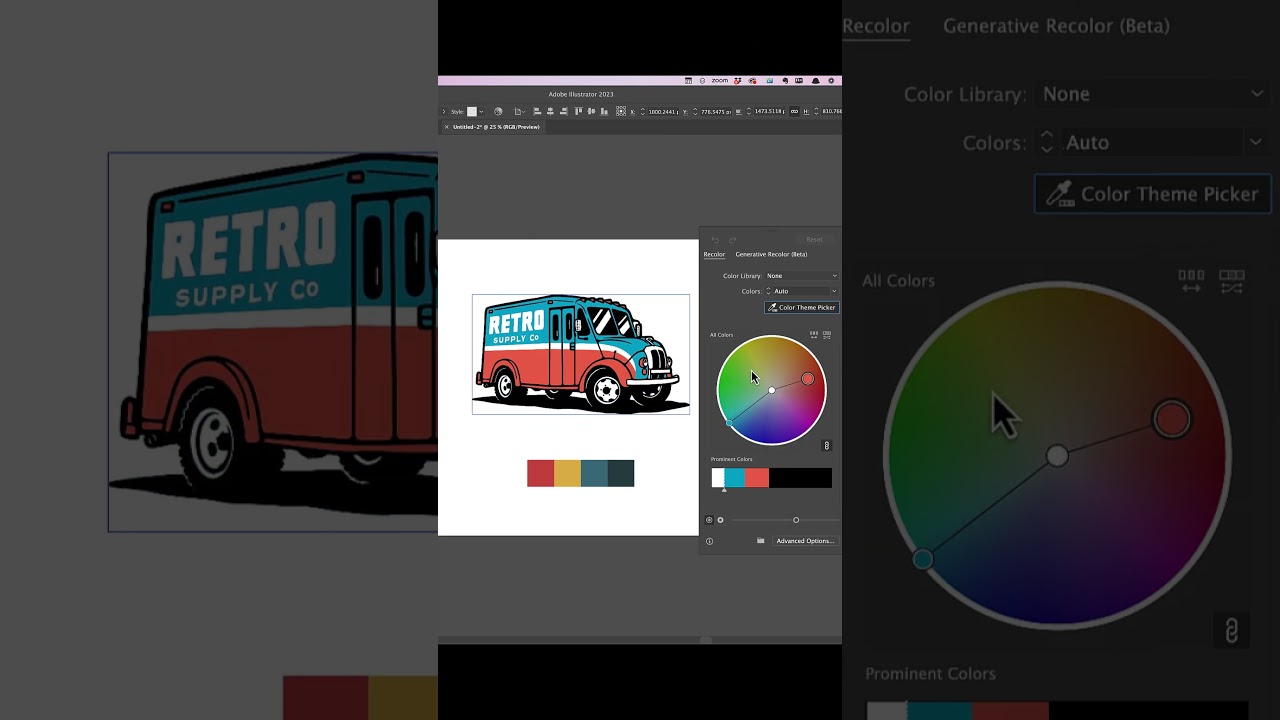This screenshot has width=1280, height=720.
Task: Click Color Theme Picker in enlarged view
Action: pyautogui.click(x=1153, y=194)
